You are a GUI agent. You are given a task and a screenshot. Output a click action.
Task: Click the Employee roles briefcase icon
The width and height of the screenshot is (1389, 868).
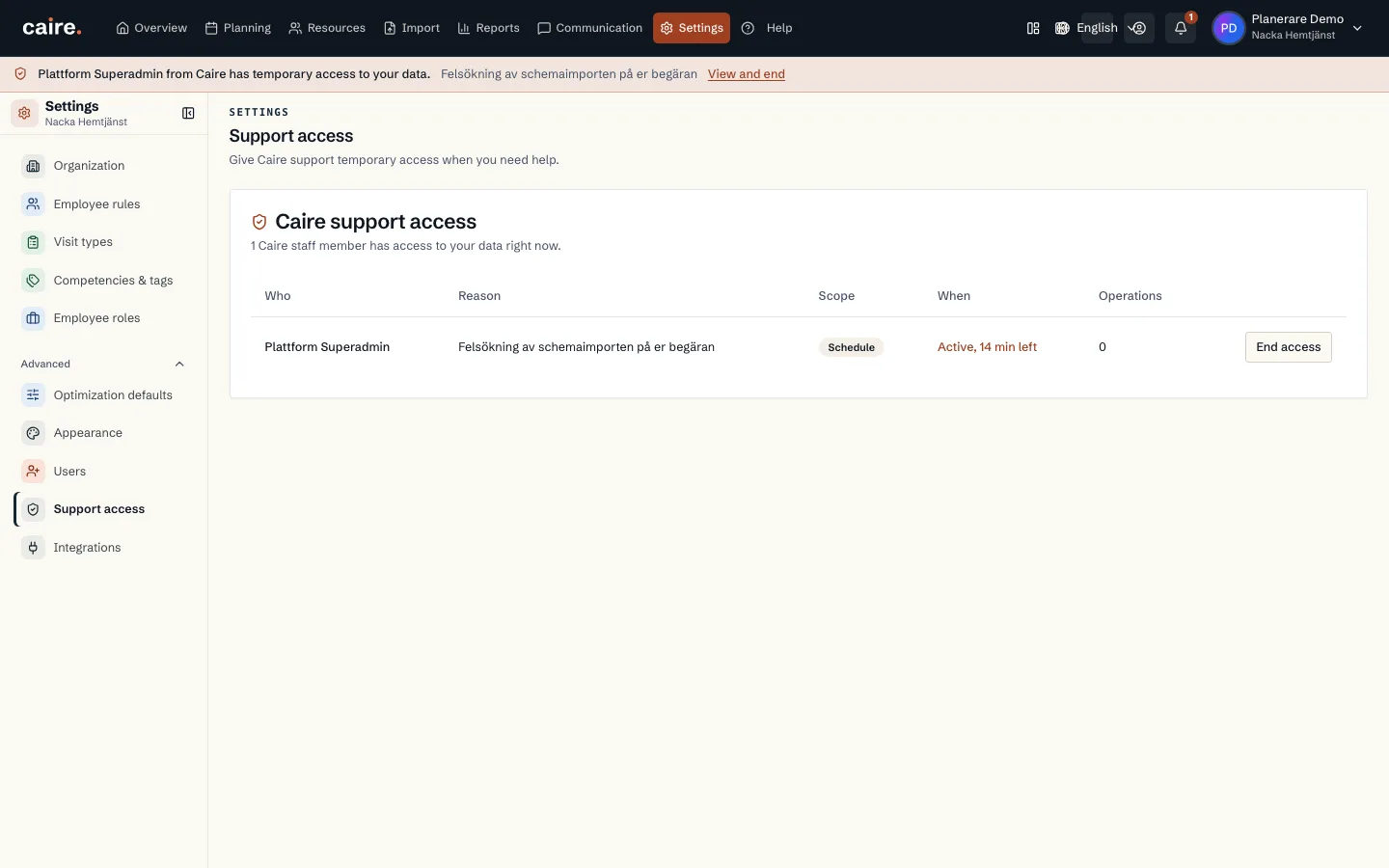(x=33, y=318)
